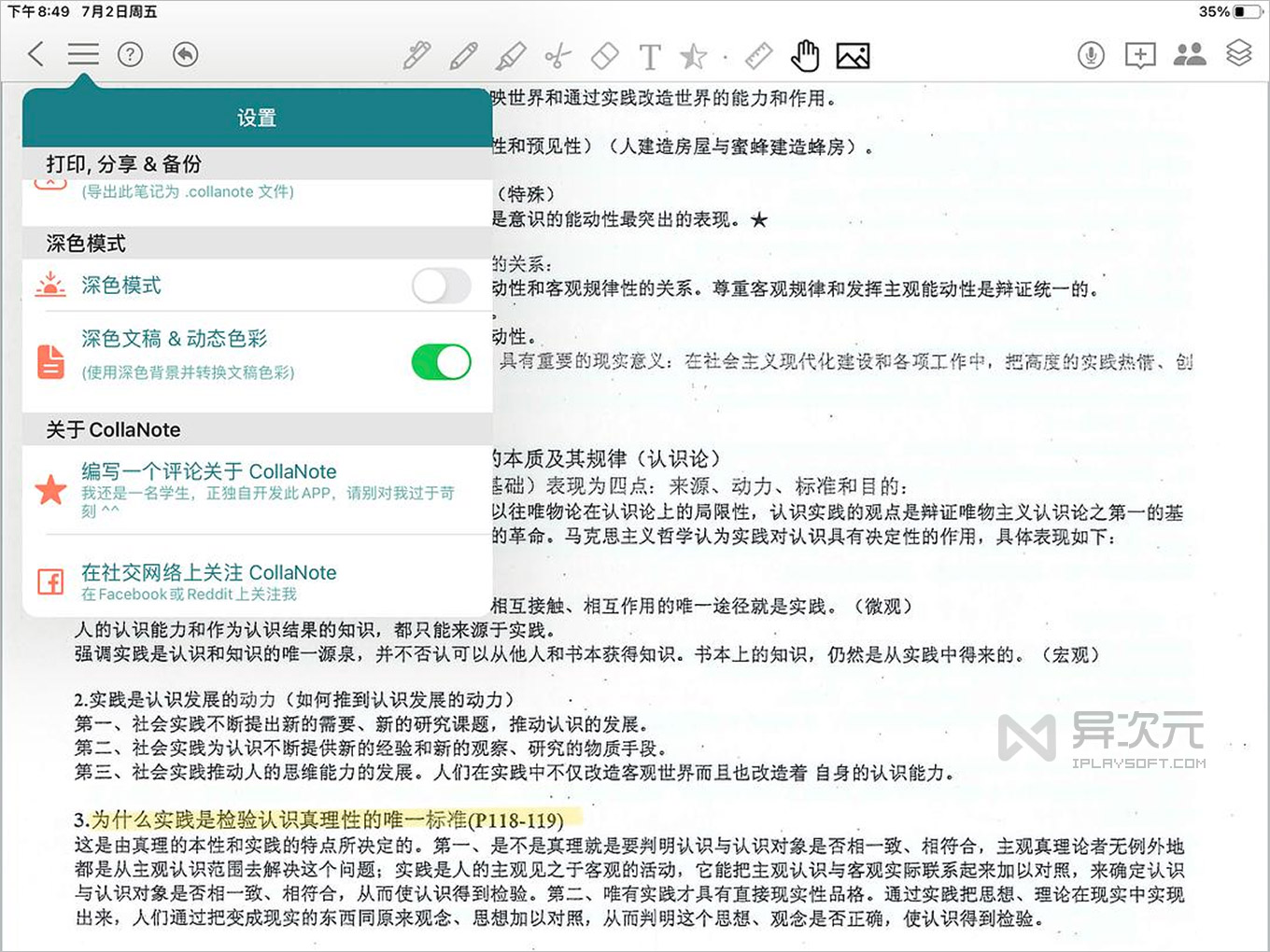This screenshot has width=1270, height=952.
Task: Open the collaboration people panel
Action: pos(1191,54)
